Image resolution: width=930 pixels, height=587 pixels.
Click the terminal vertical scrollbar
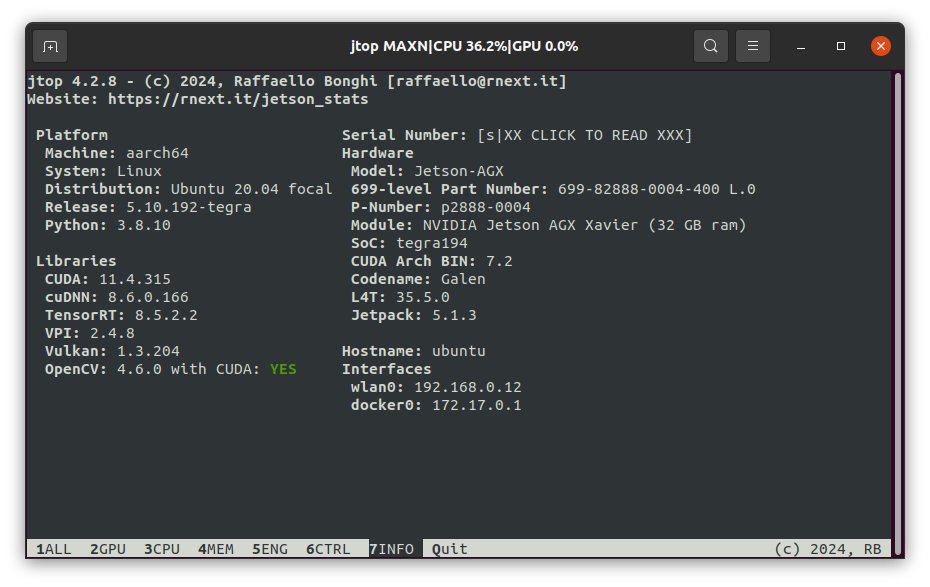(898, 313)
